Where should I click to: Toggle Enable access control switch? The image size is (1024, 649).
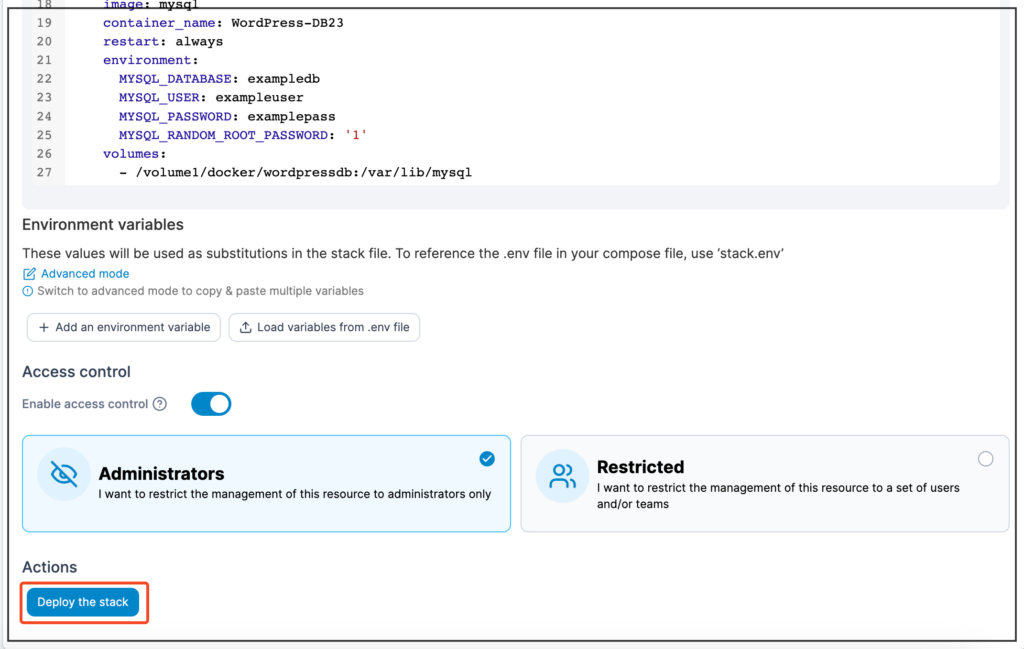click(211, 404)
